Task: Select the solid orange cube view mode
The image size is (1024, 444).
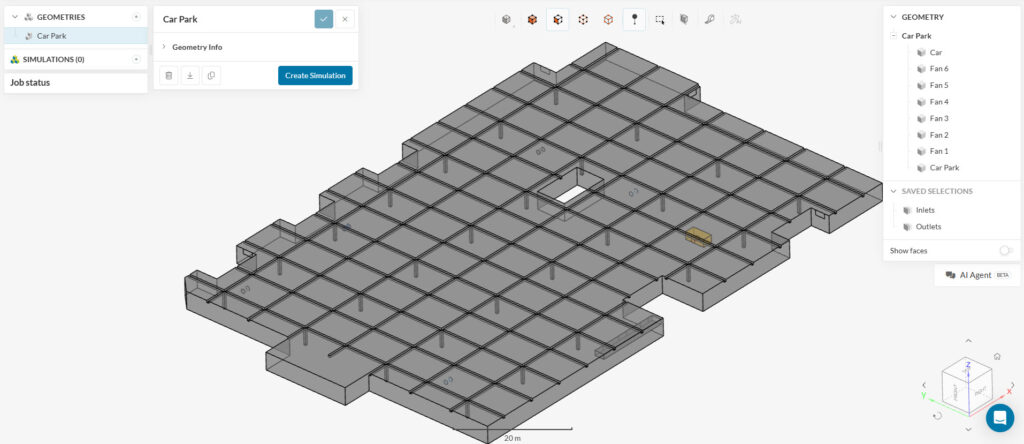Action: (x=532, y=20)
